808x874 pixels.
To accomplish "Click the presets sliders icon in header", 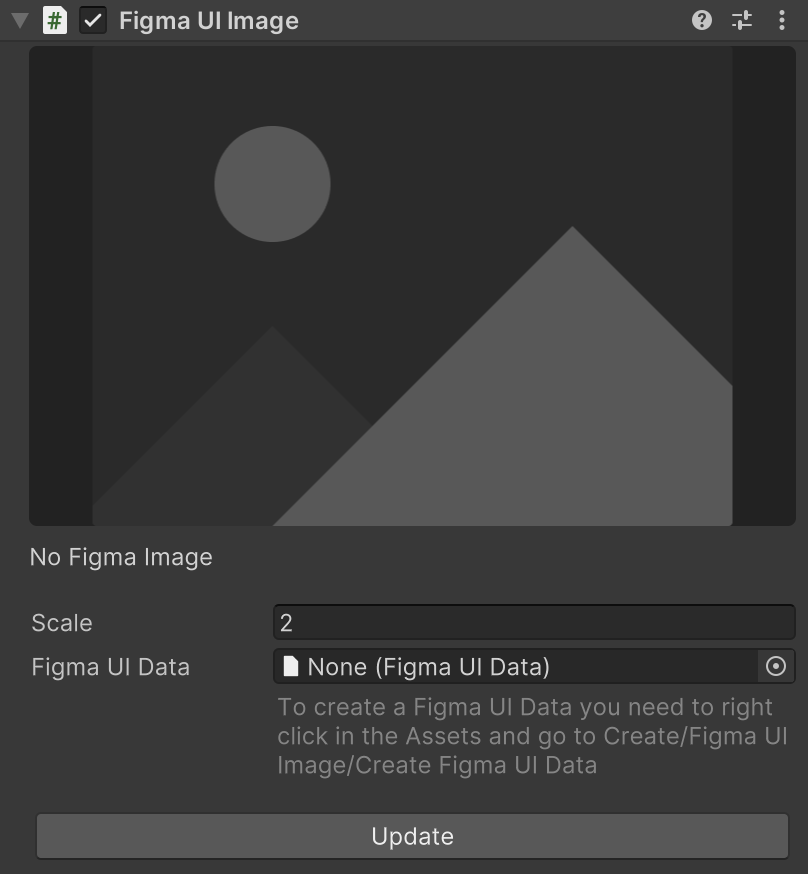I will 742,20.
